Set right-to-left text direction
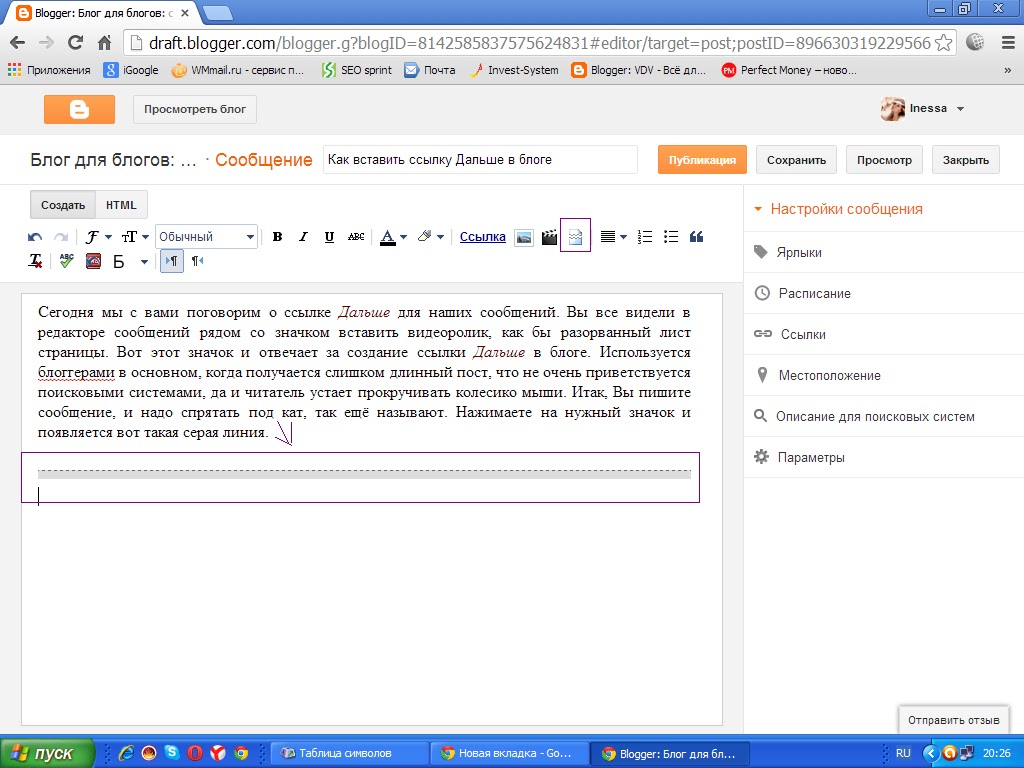 click(x=197, y=261)
